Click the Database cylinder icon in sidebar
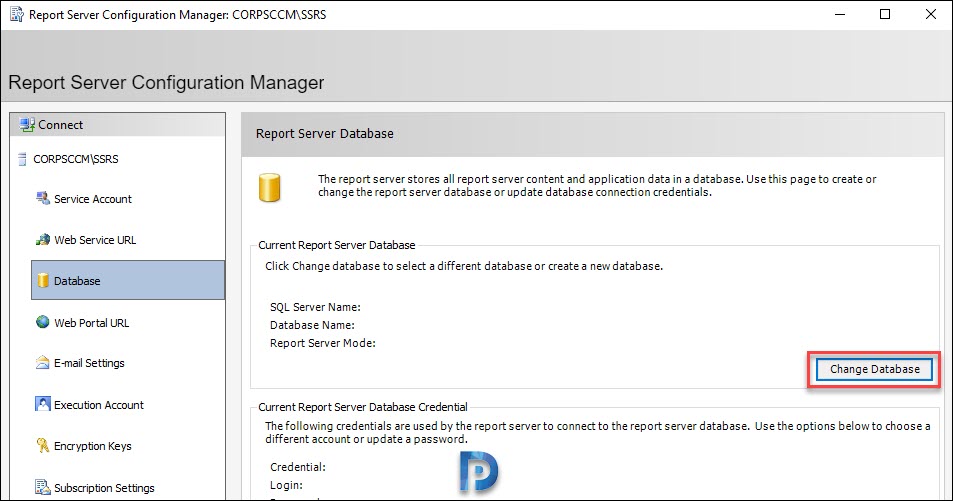This screenshot has width=953, height=501. pyautogui.click(x=43, y=280)
